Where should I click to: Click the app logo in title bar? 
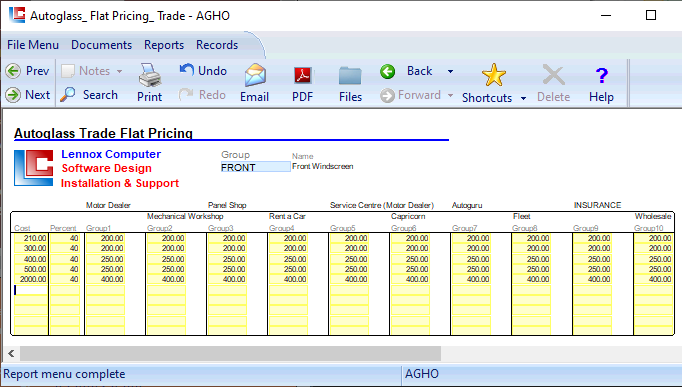[x=17, y=15]
